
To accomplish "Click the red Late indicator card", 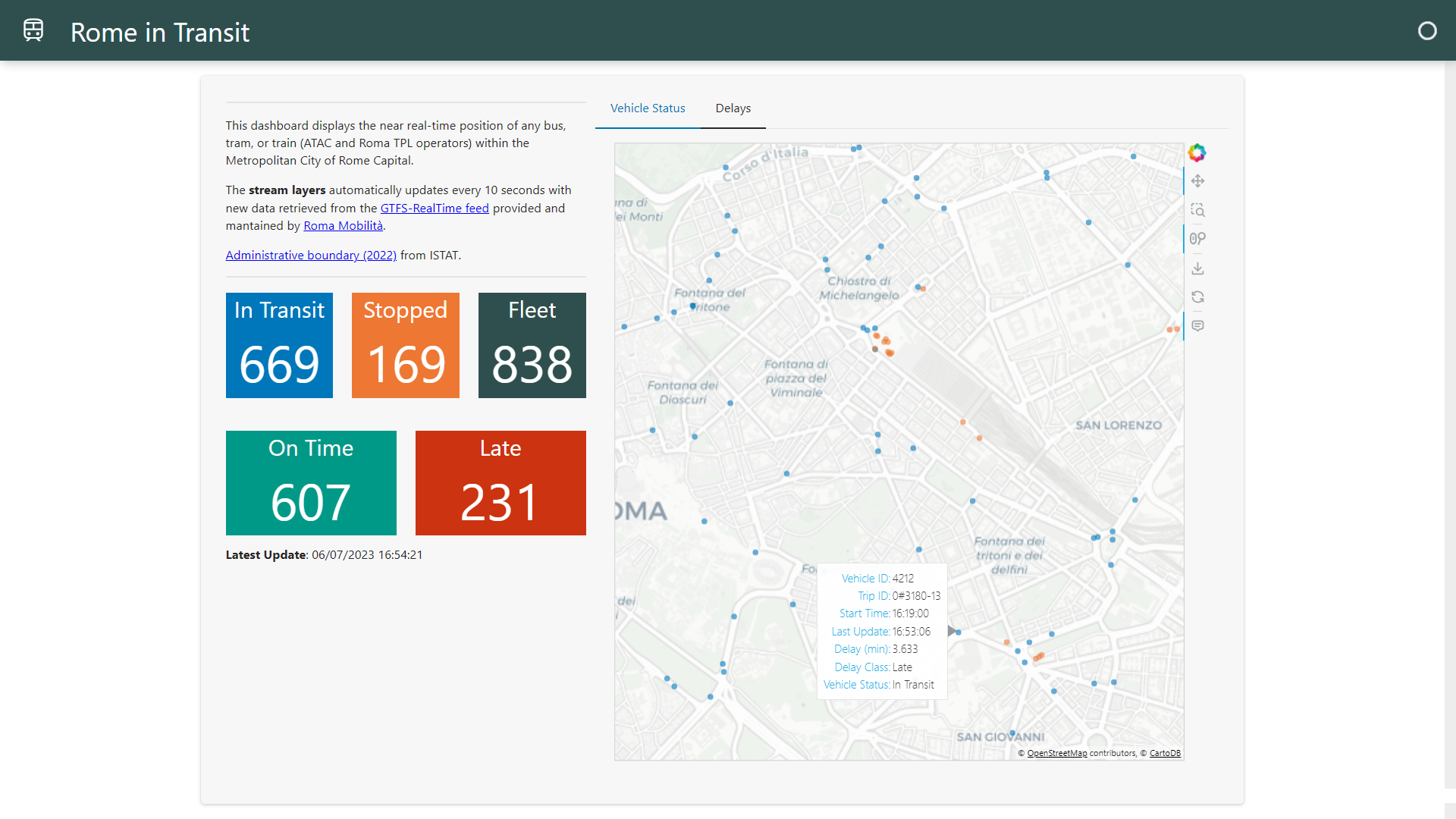I will (500, 483).
